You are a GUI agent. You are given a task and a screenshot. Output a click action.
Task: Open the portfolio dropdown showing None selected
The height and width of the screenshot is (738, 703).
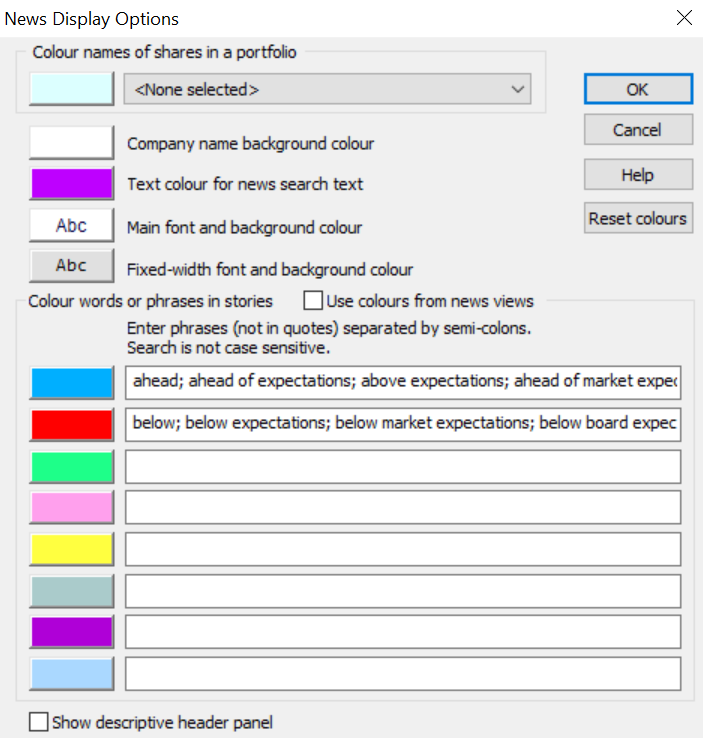tap(328, 89)
